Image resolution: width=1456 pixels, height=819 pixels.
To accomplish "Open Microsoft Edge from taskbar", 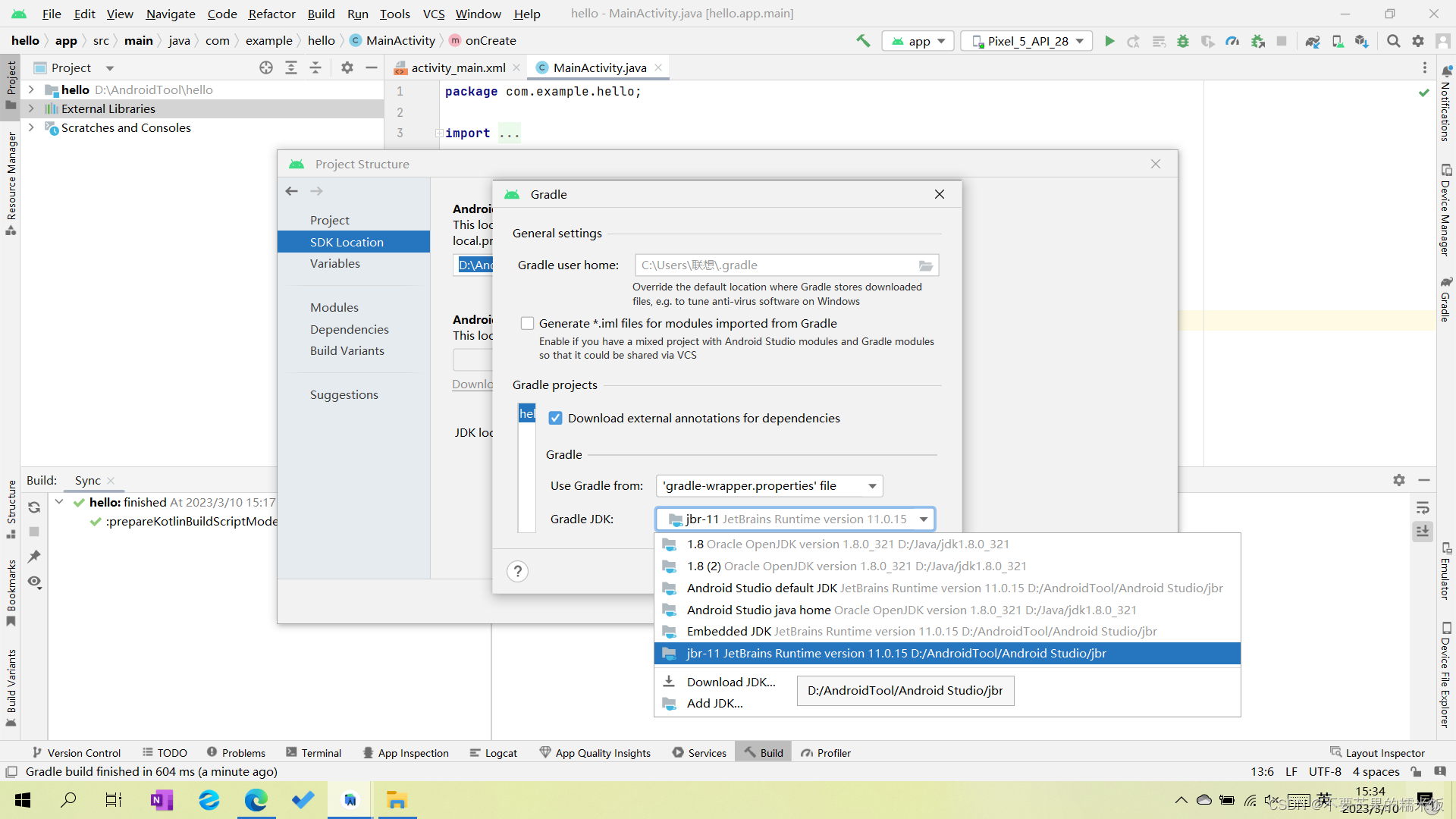I will [x=256, y=800].
